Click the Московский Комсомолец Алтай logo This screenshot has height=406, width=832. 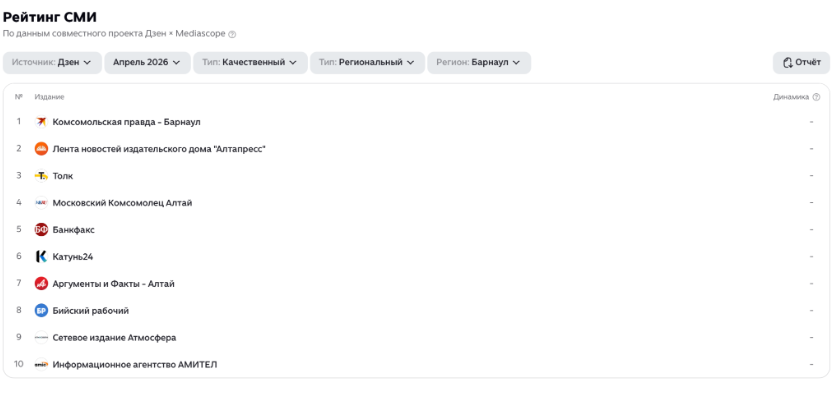[41, 203]
